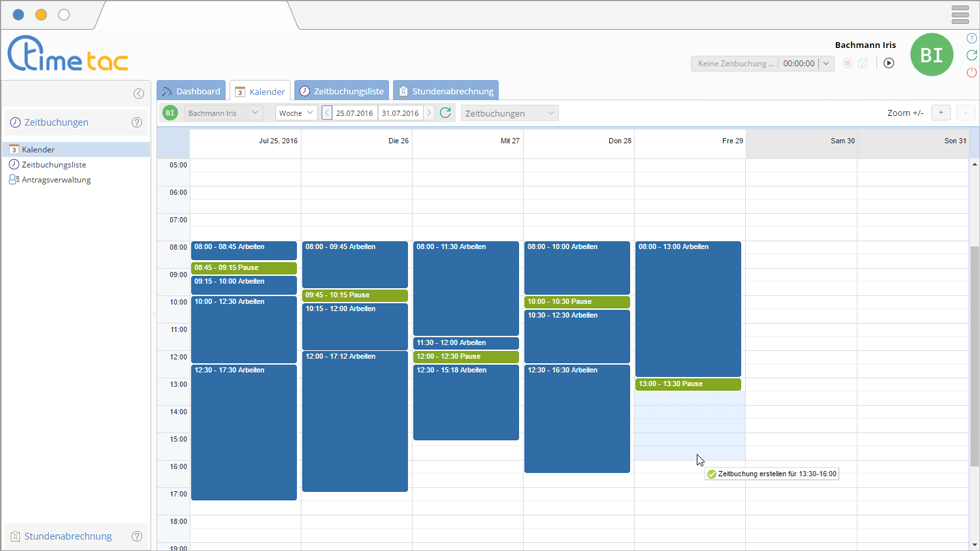Viewport: 980px width, 551px height.
Task: Start time tracking with play button
Action: [889, 63]
